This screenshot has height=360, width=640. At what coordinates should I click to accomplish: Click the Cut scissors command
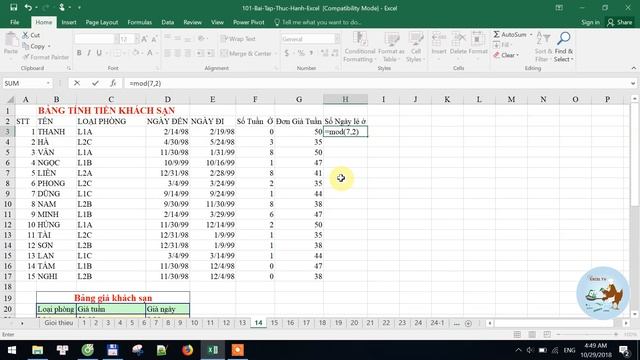click(x=31, y=36)
